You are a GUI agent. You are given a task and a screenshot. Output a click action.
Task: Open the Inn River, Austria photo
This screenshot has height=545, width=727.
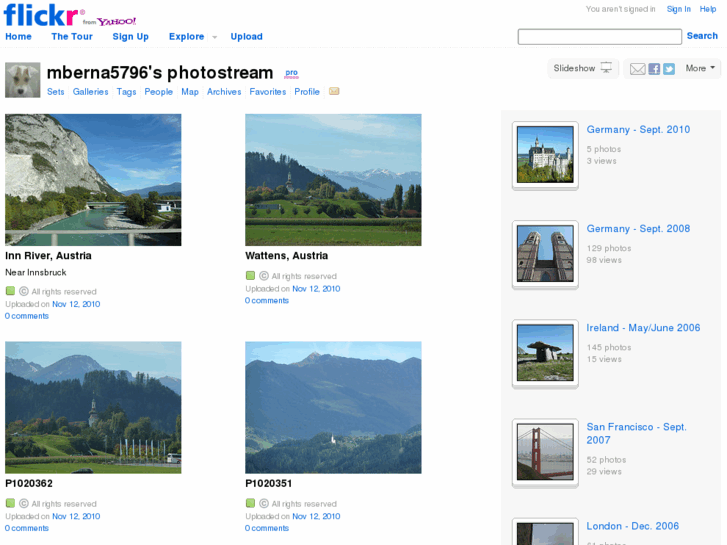(x=93, y=180)
